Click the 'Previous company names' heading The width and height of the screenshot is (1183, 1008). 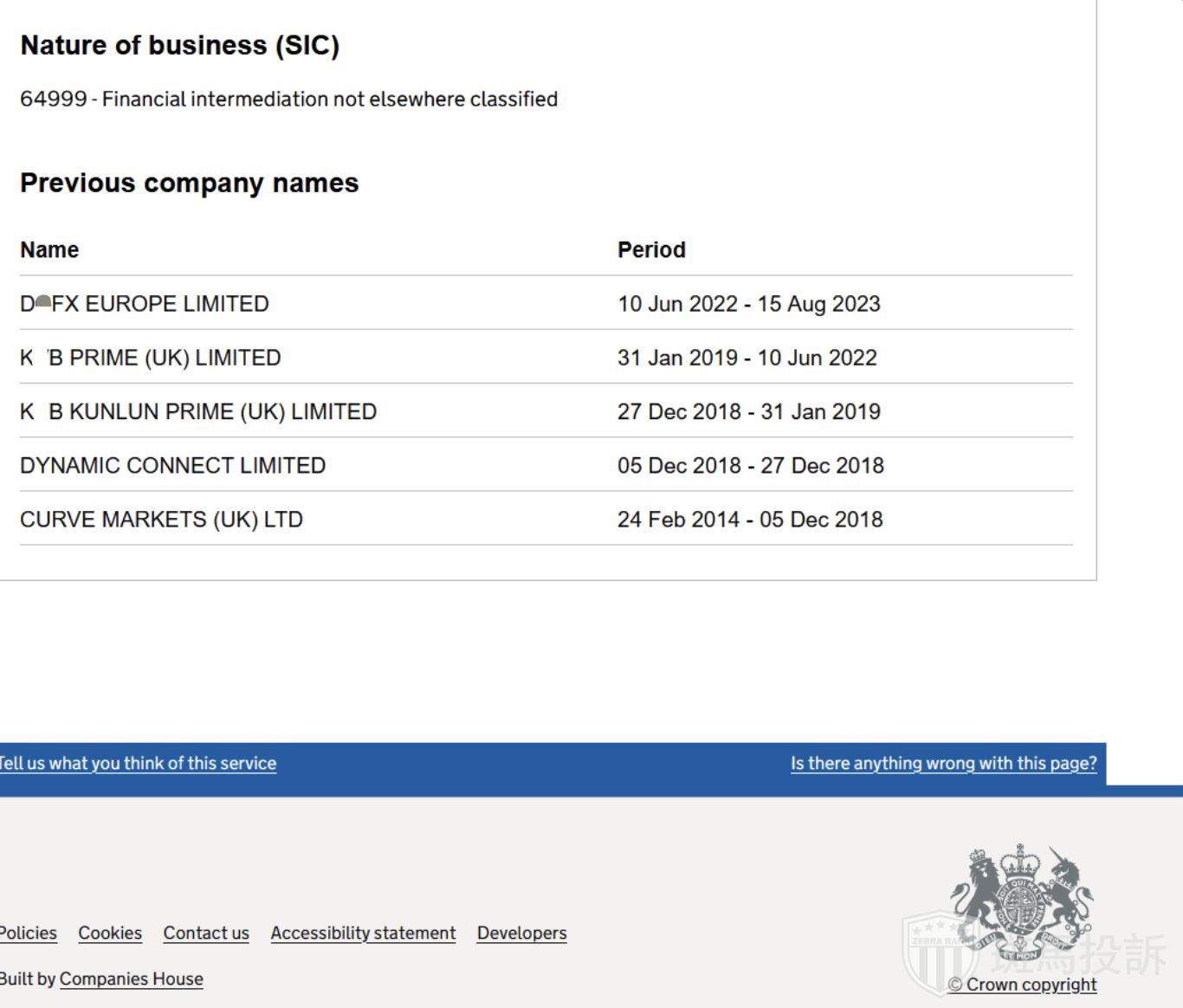[189, 183]
